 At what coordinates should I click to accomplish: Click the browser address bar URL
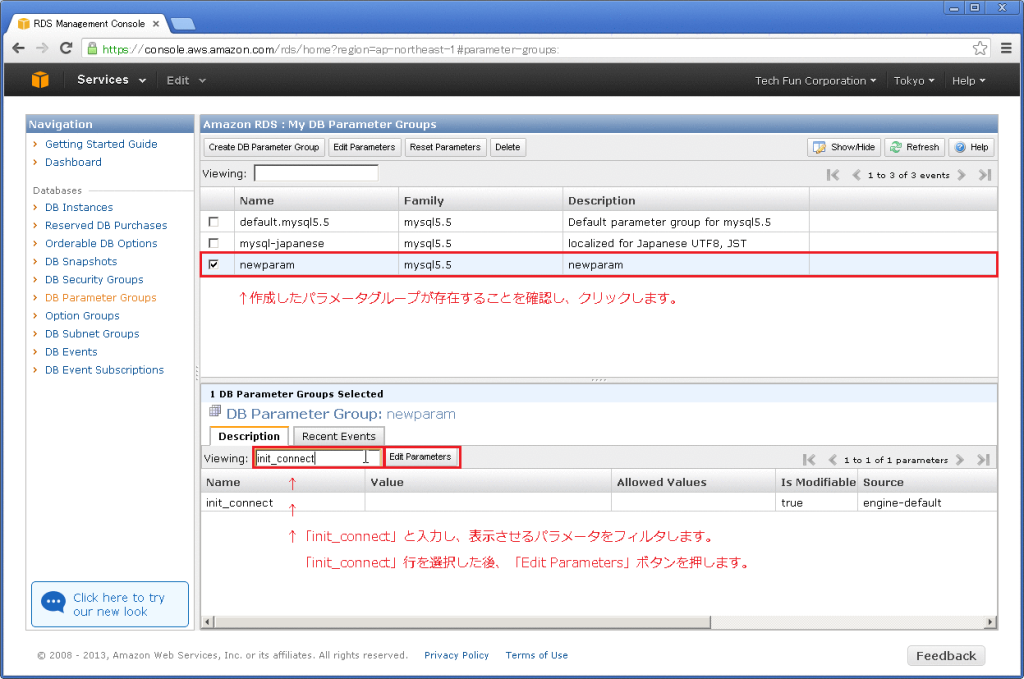330,50
